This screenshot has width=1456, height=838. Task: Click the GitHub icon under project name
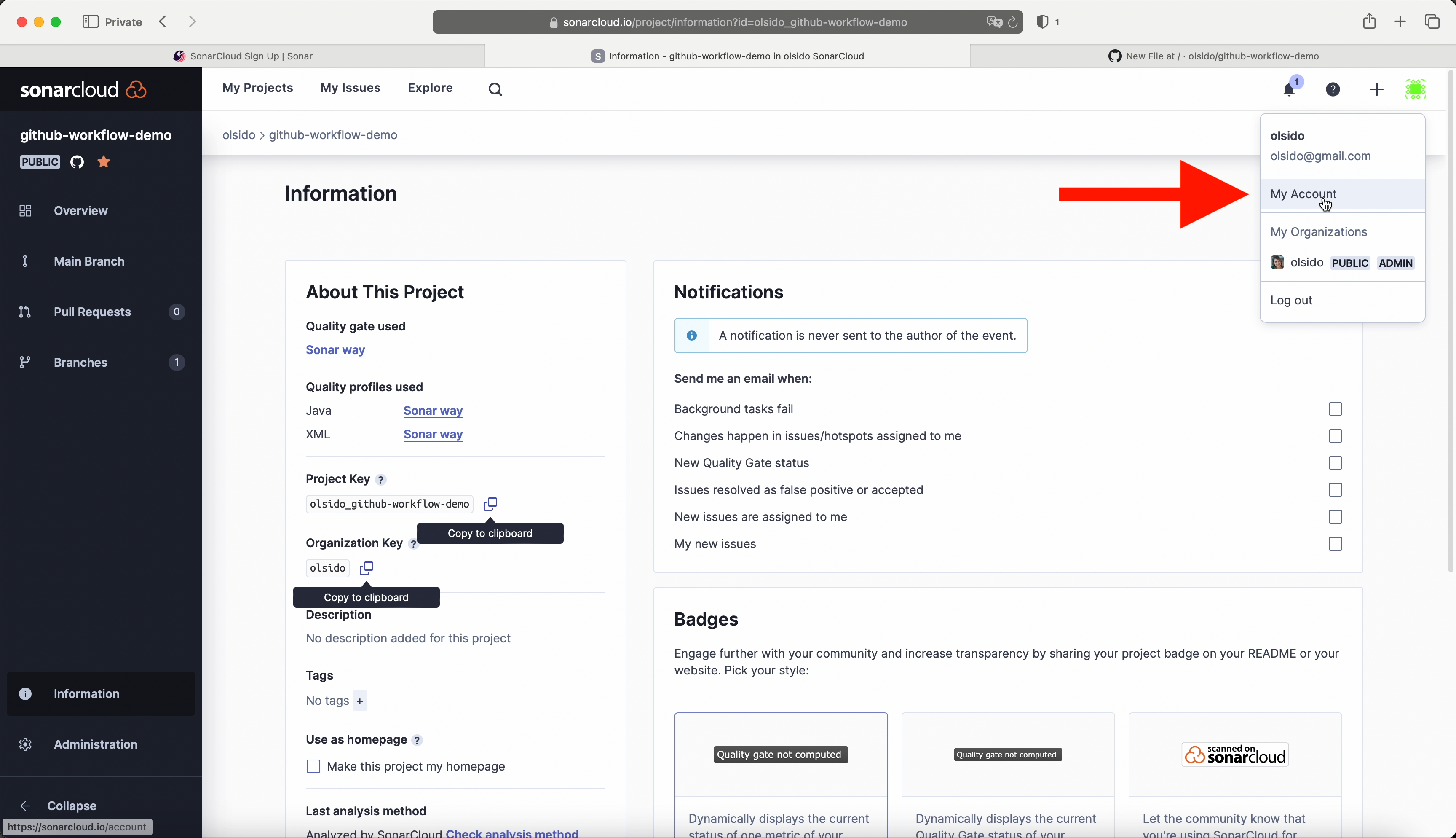77,162
